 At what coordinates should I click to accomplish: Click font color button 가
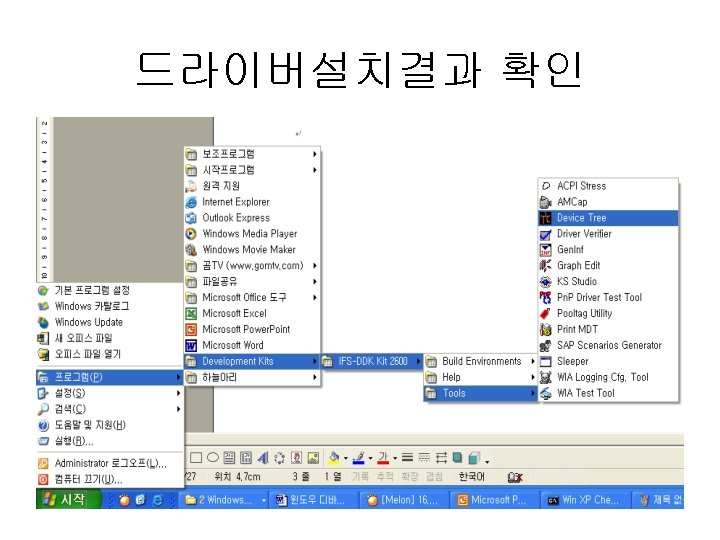pos(383,458)
